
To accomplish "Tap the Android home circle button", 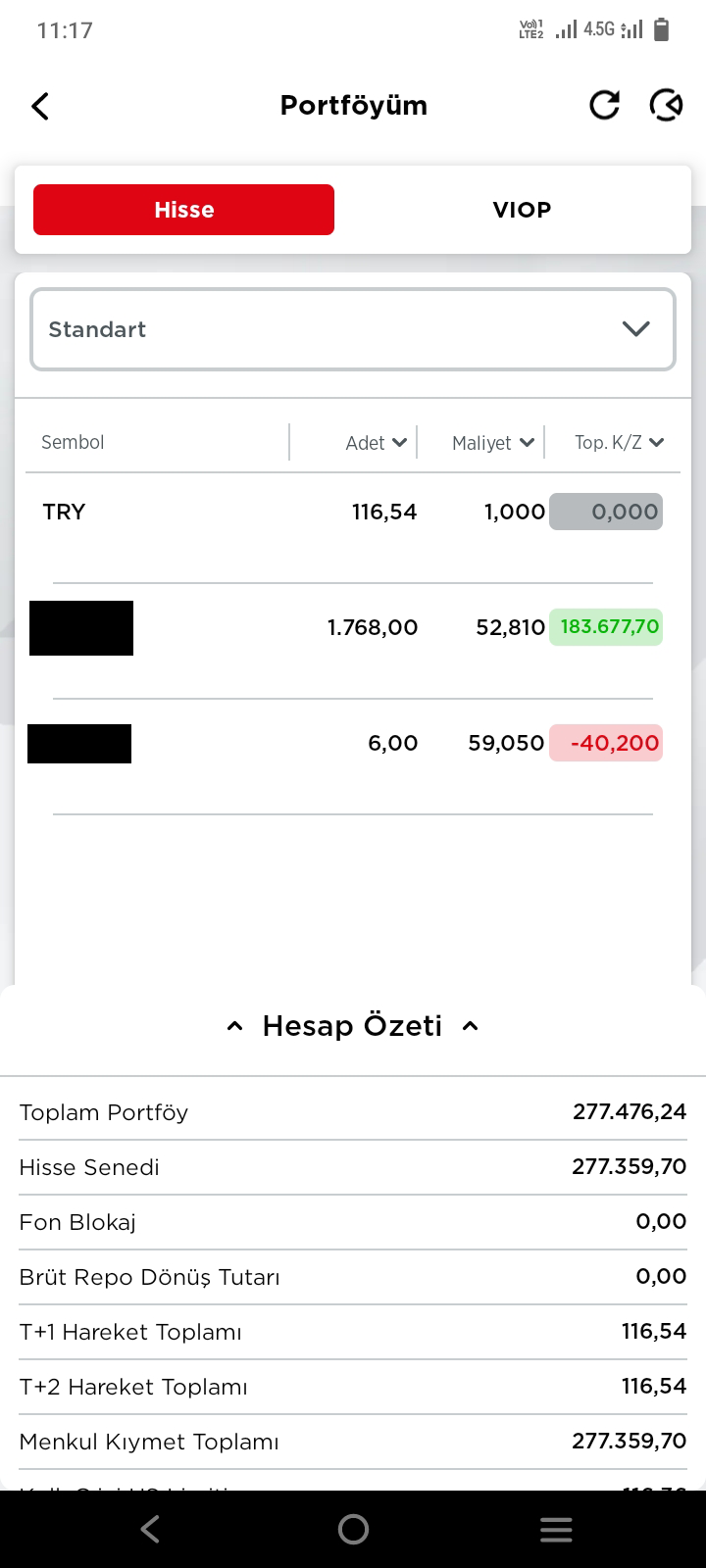I will [353, 1529].
